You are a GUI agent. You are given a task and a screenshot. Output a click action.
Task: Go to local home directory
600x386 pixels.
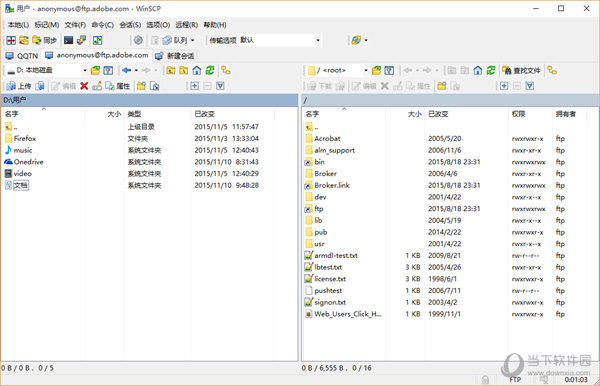coord(197,70)
